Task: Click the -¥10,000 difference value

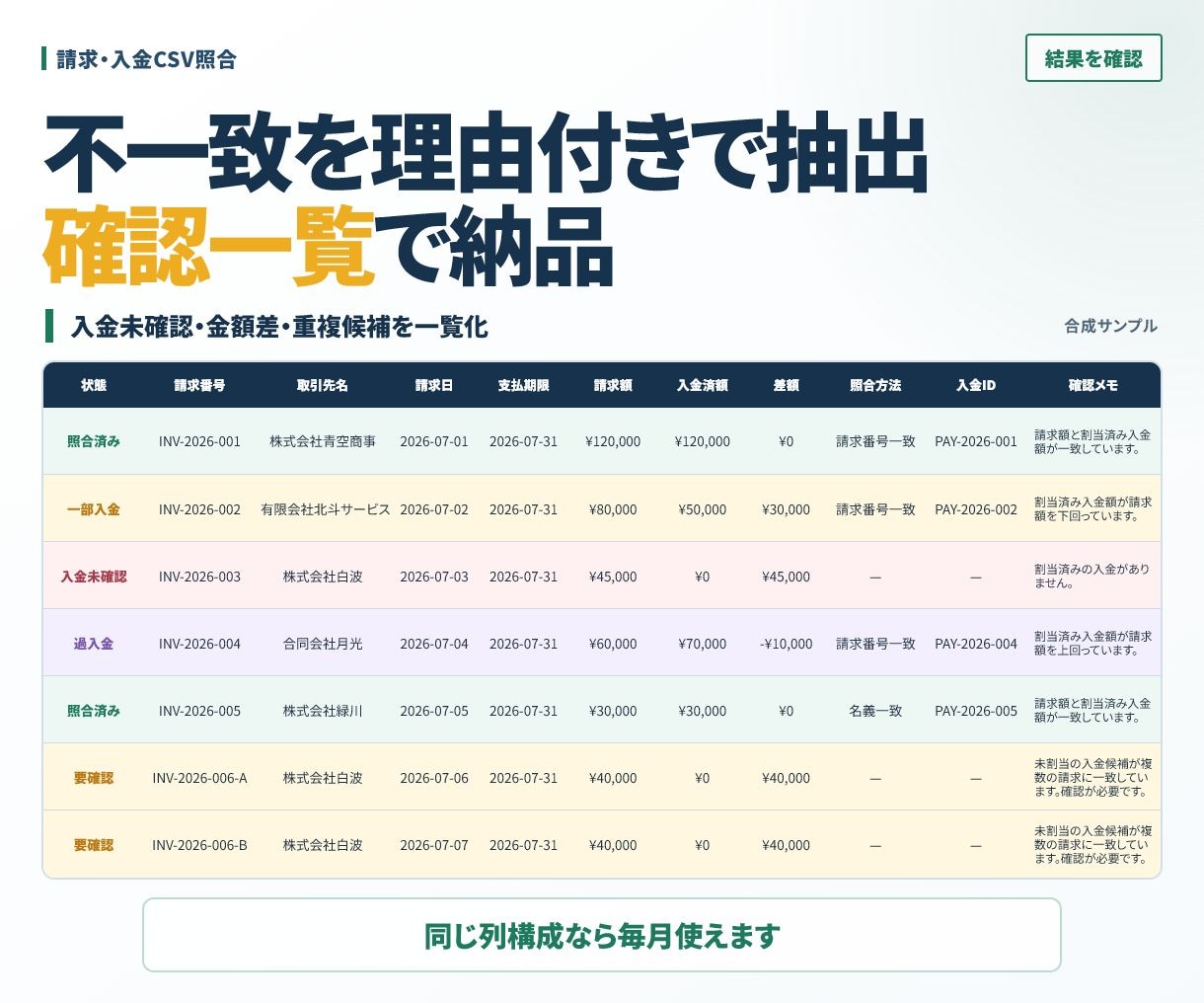Action: pyautogui.click(x=787, y=644)
